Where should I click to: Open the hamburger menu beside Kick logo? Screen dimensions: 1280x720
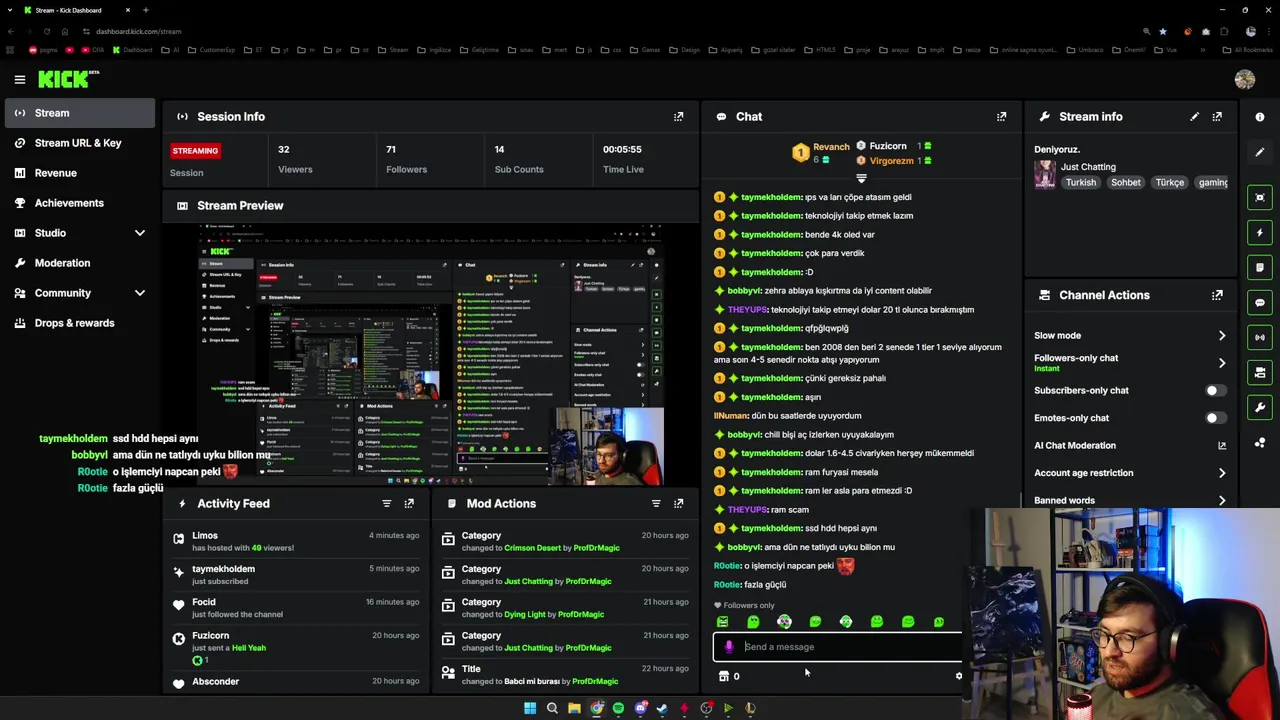coord(19,79)
